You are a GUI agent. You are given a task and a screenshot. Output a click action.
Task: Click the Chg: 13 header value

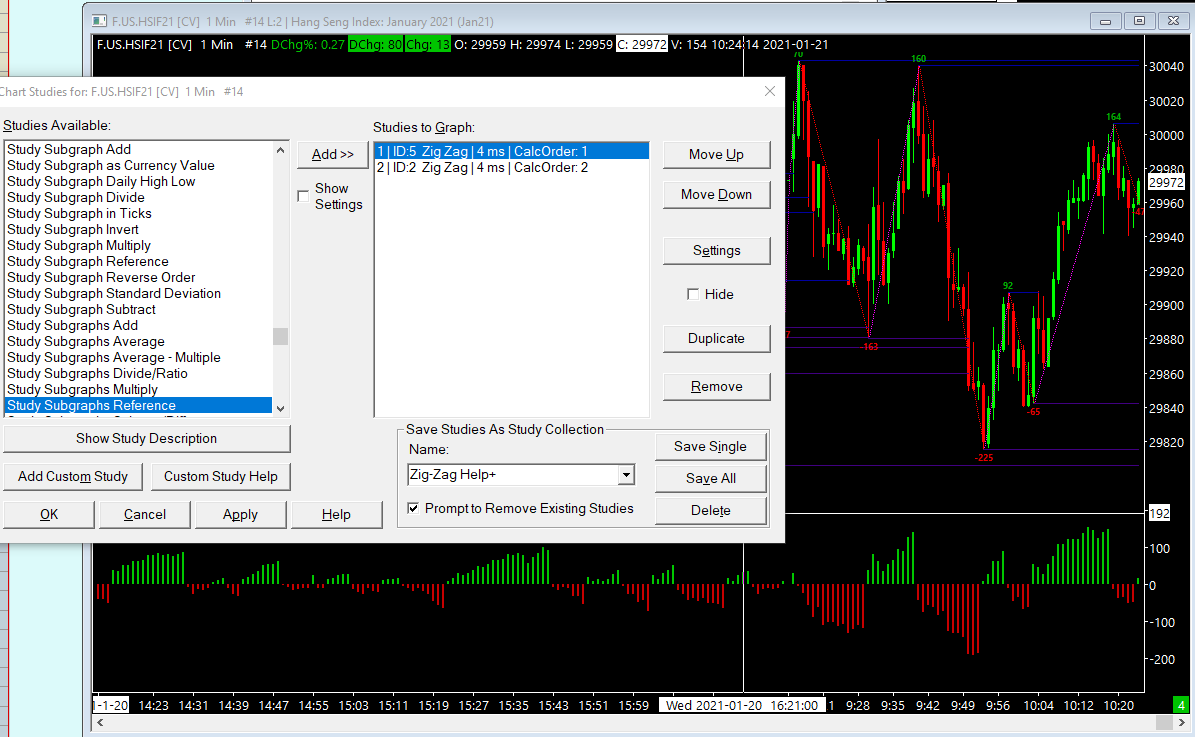[x=428, y=44]
